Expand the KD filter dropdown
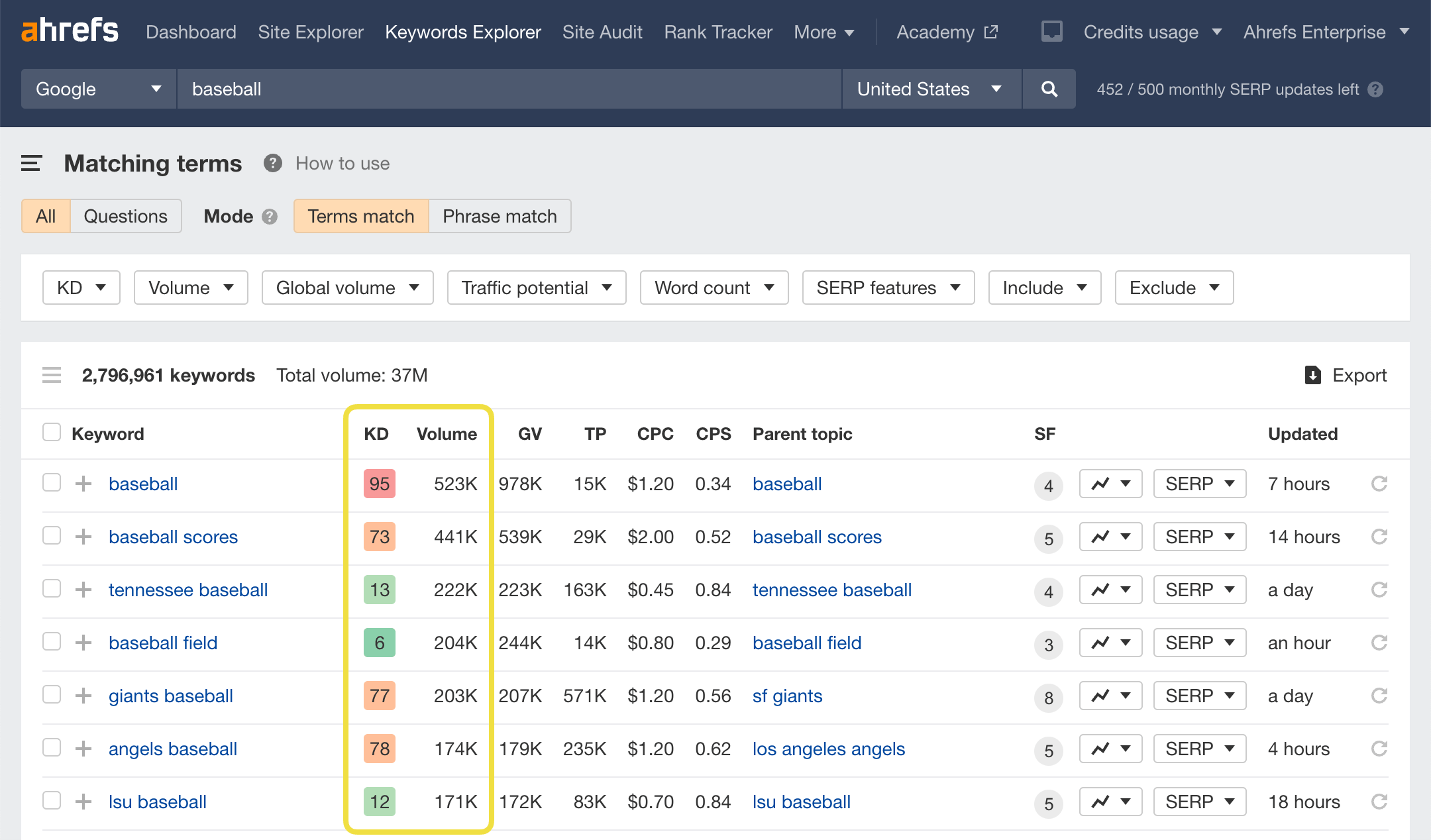Screen dimensions: 1431x840 pos(81,288)
